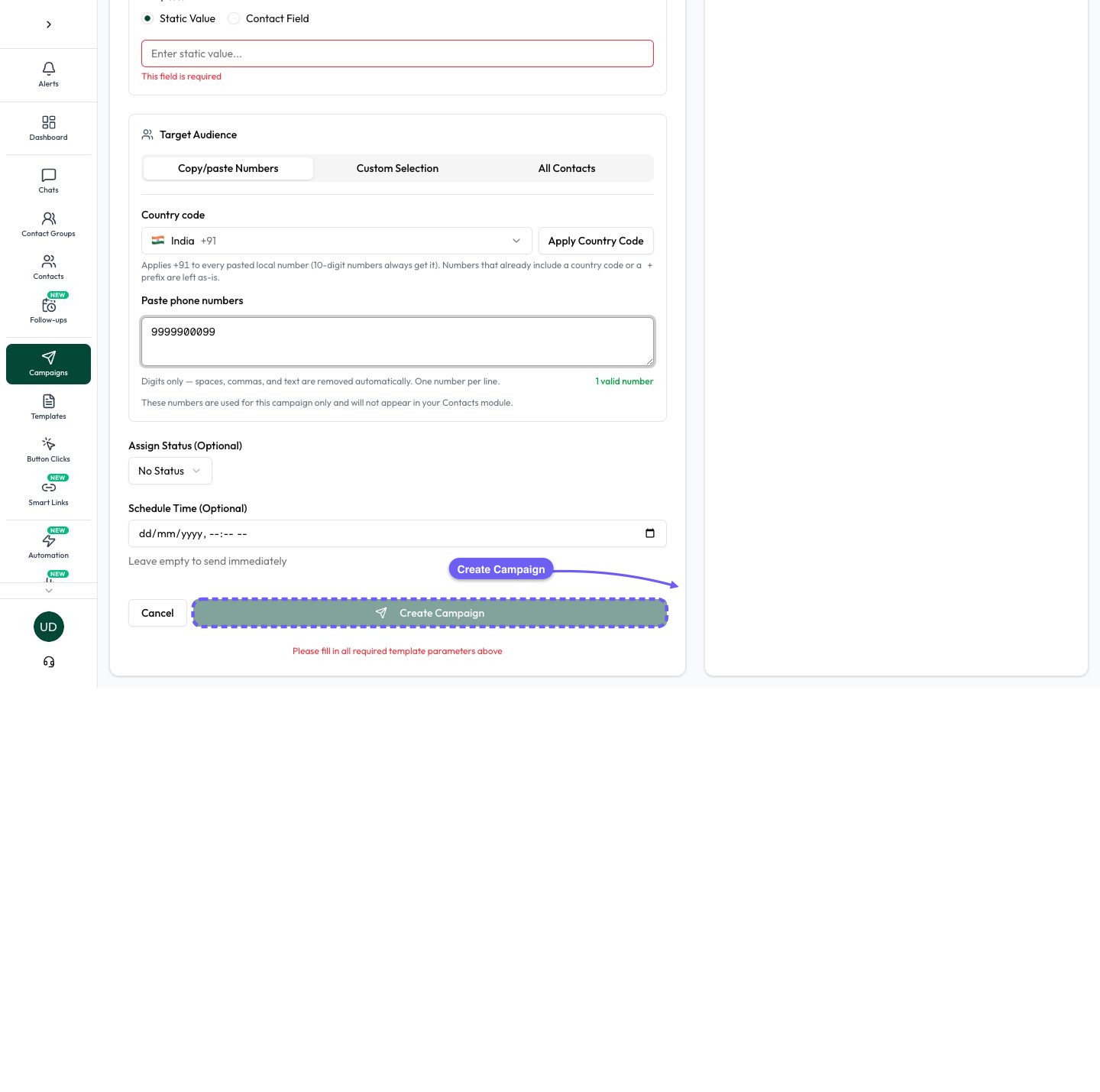This screenshot has height=1092, width=1100.
Task: Switch to All Contacts tab
Action: pos(567,168)
